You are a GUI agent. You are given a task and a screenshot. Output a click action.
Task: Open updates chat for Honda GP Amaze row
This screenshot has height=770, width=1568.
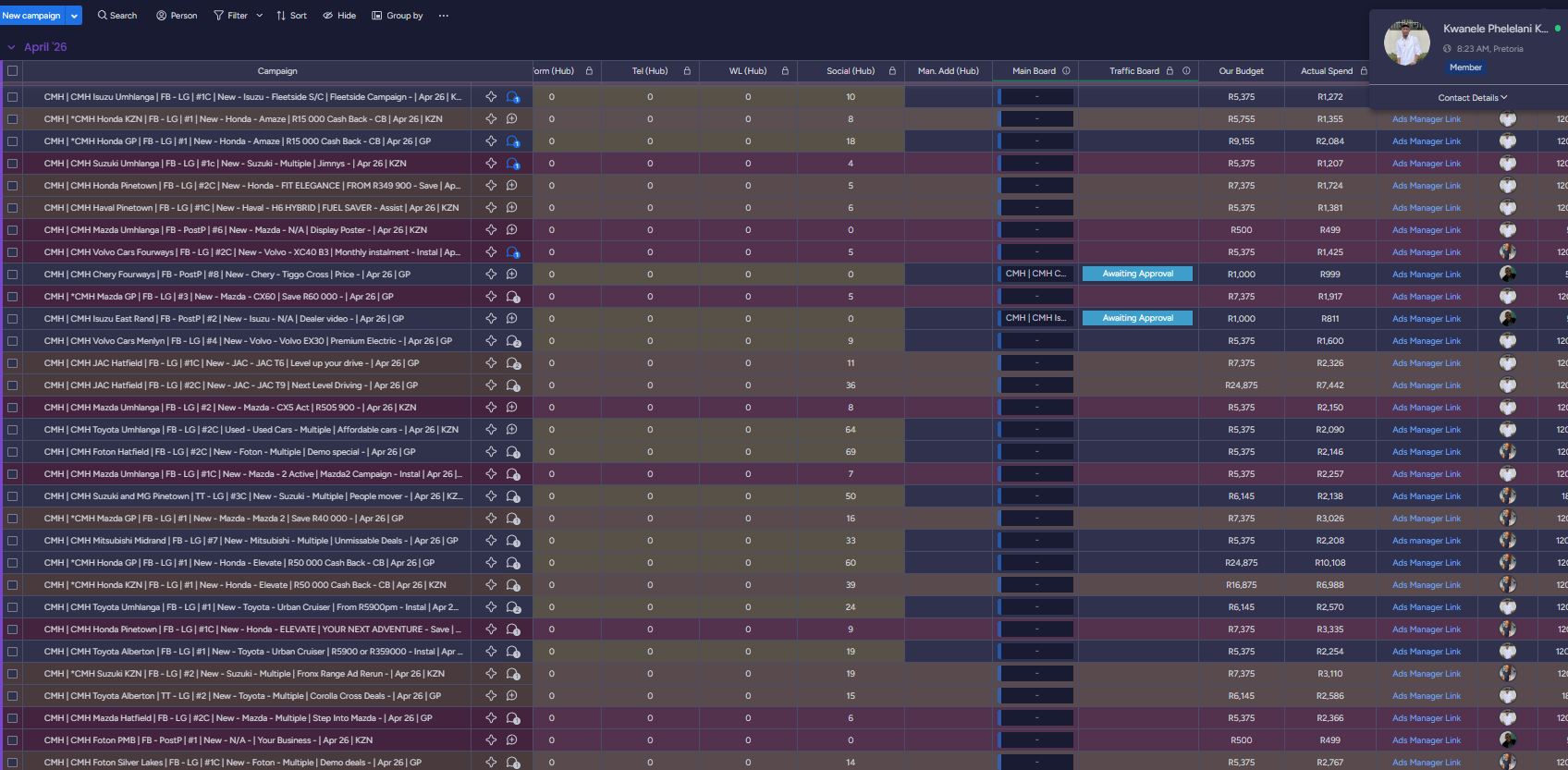coord(512,141)
